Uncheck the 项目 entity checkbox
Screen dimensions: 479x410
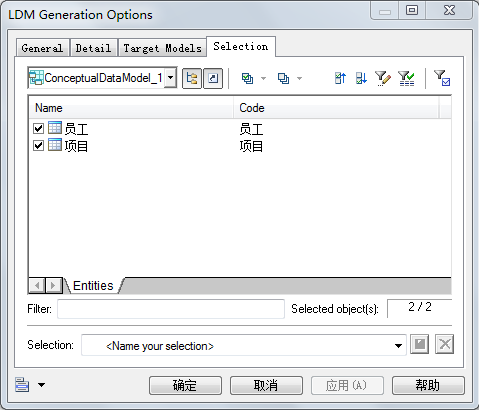pos(39,146)
